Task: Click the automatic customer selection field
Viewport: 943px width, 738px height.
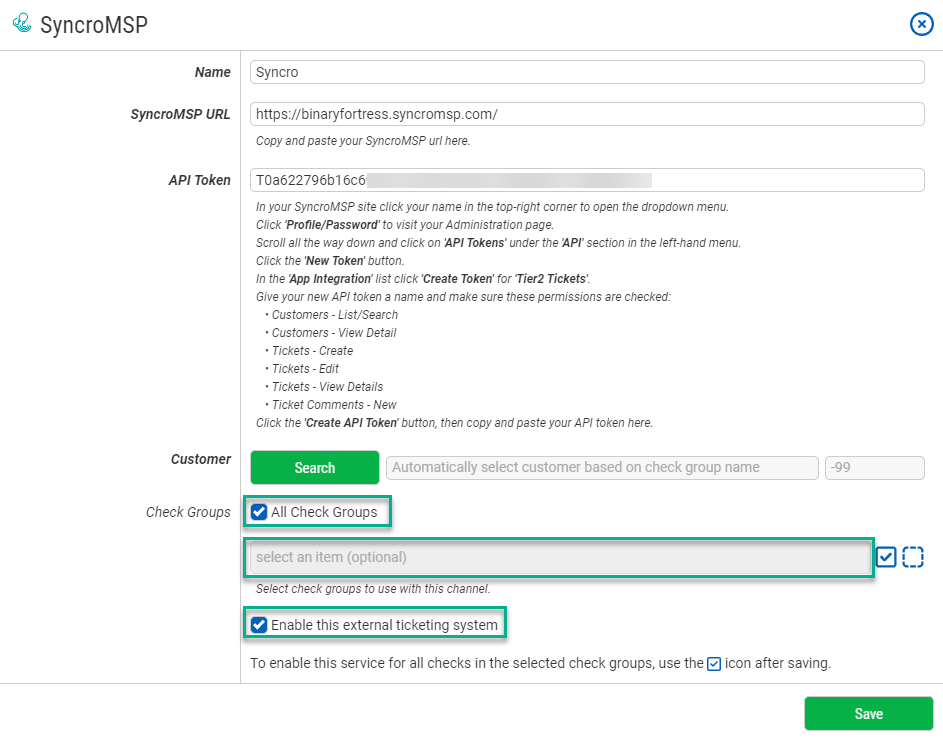Action: coord(601,467)
